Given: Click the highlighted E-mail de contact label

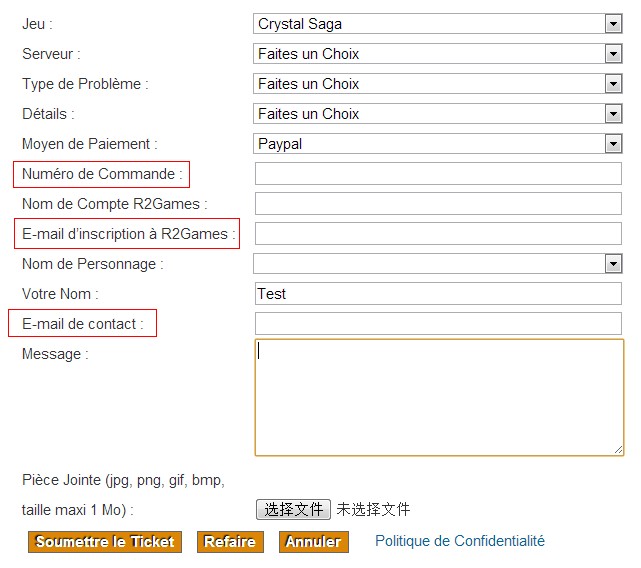Looking at the screenshot, I should 83,324.
